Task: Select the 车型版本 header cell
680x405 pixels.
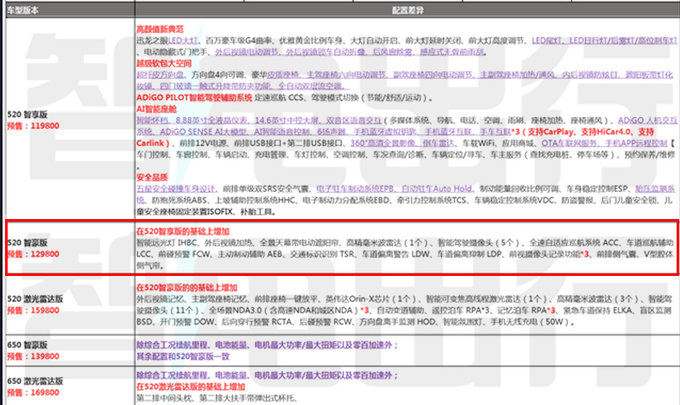Action: (x=70, y=10)
